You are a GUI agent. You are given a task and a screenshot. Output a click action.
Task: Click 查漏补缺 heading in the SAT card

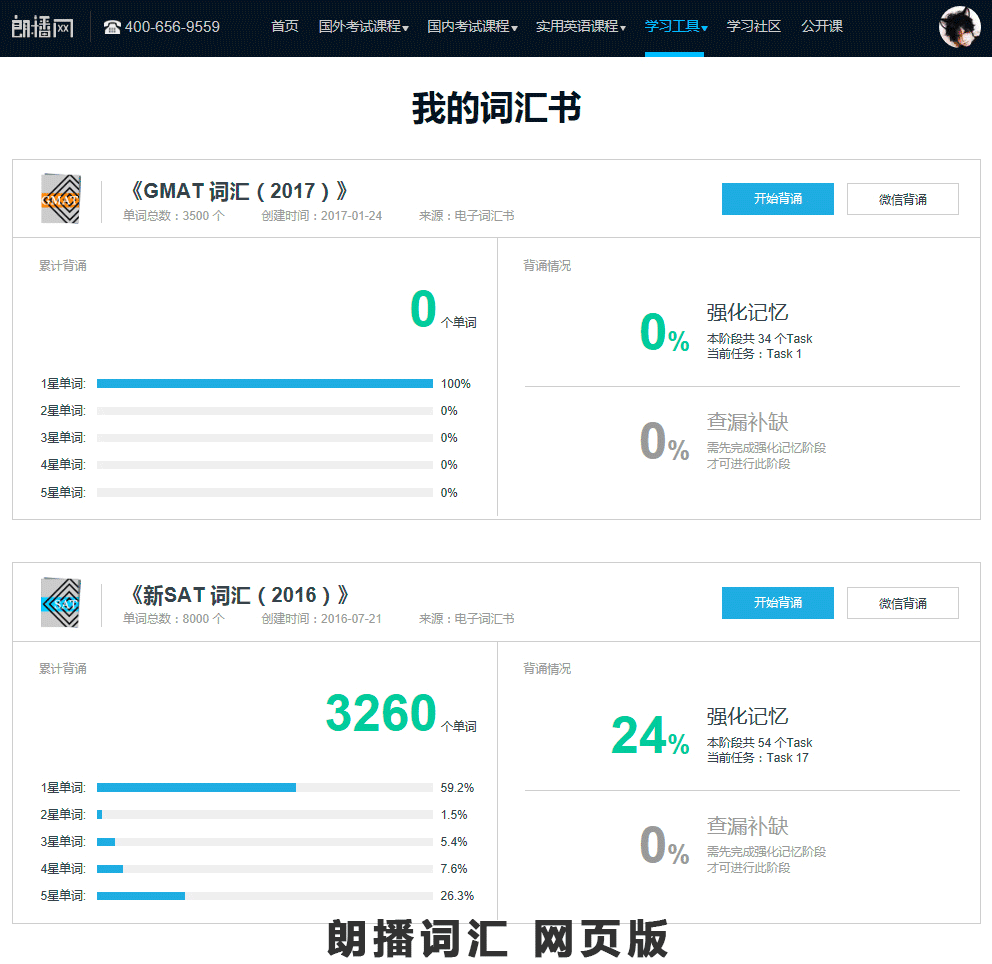pyautogui.click(x=747, y=826)
